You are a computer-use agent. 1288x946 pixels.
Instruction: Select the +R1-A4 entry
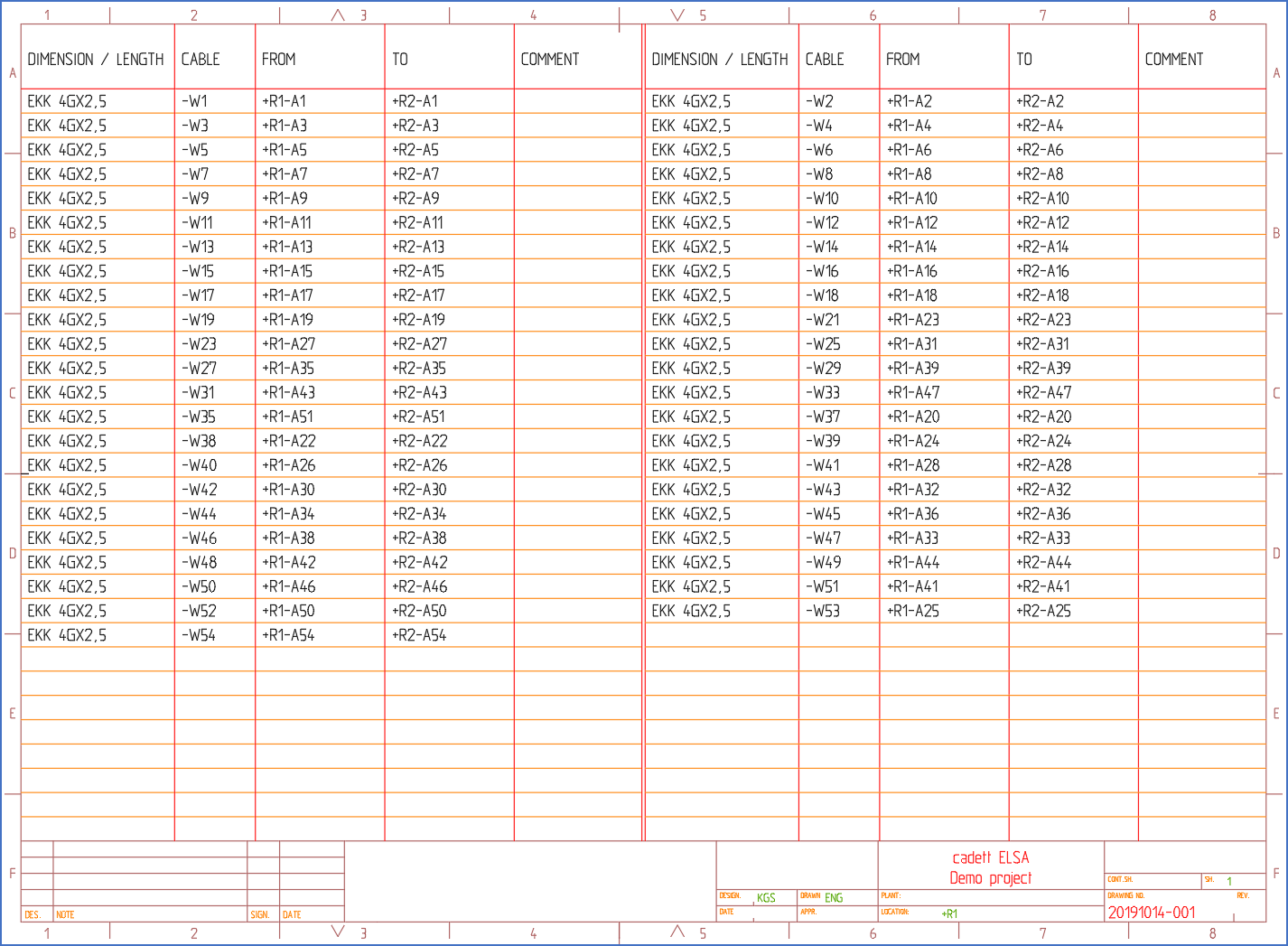909,126
